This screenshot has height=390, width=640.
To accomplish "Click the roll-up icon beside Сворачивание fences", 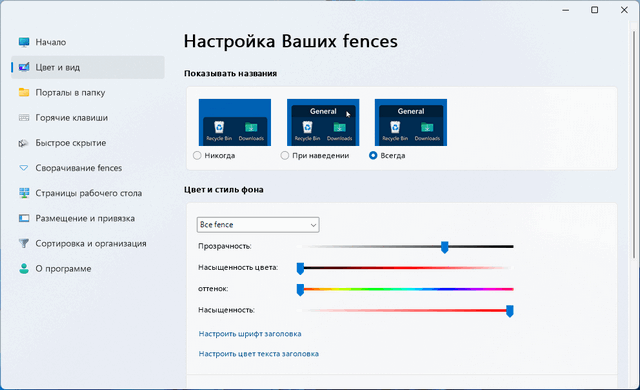I will 24,168.
